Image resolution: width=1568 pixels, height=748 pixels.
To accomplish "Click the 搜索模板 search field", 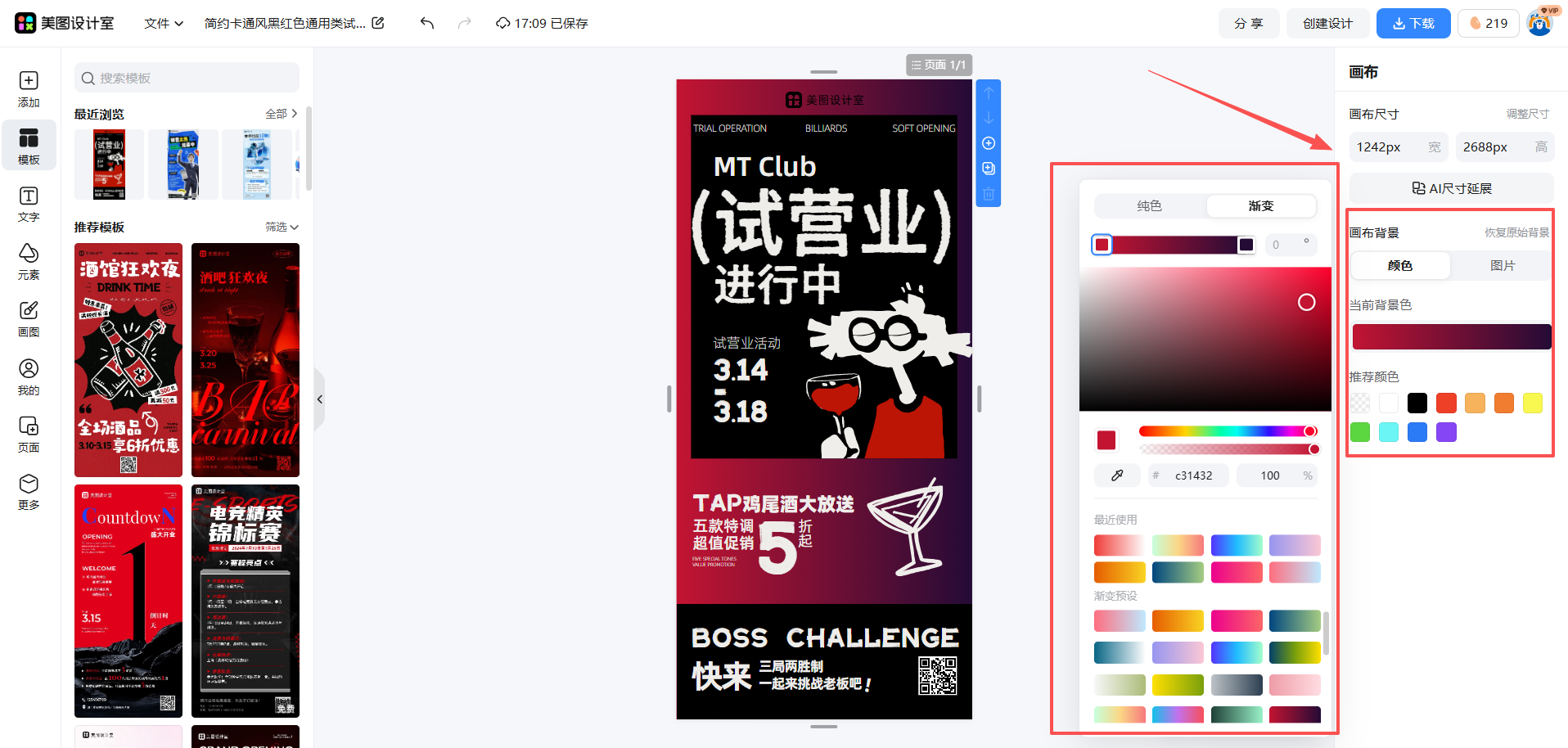I will click(187, 78).
